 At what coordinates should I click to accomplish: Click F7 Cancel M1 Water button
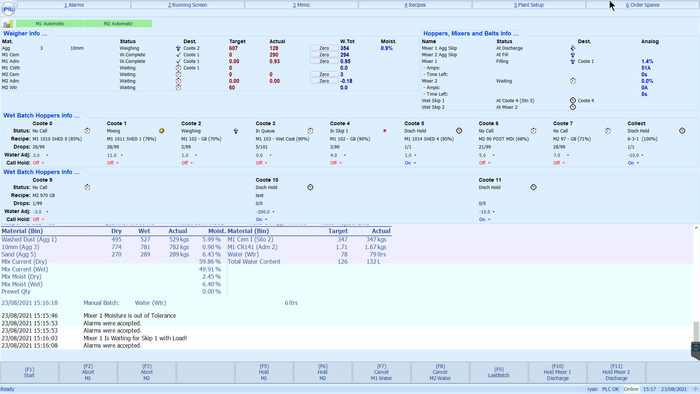point(381,372)
